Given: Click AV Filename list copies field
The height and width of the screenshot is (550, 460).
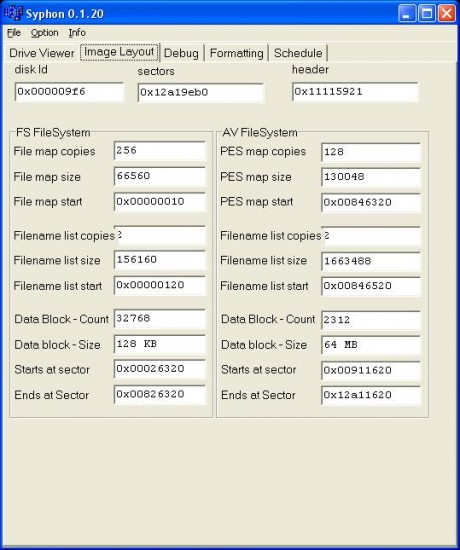Looking at the screenshot, I should pos(371,236).
